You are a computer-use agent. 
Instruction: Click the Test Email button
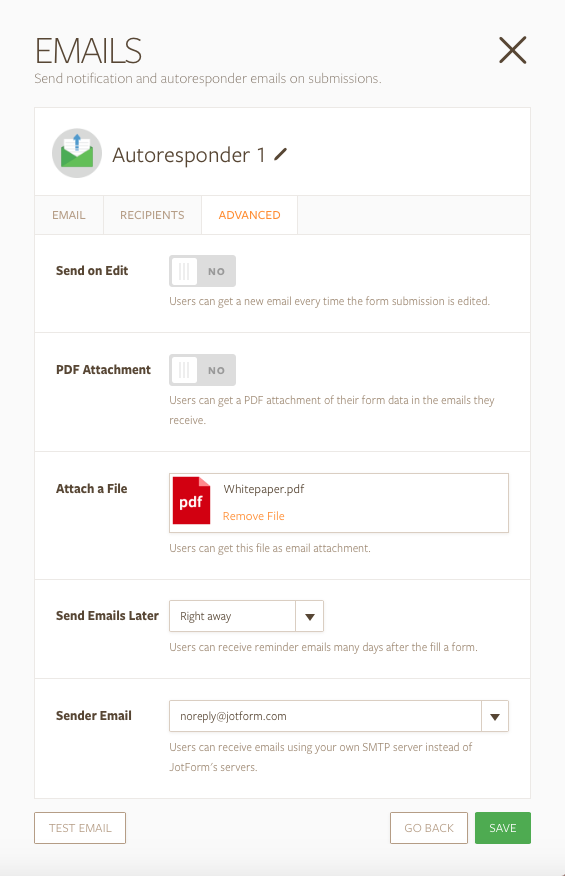80,828
